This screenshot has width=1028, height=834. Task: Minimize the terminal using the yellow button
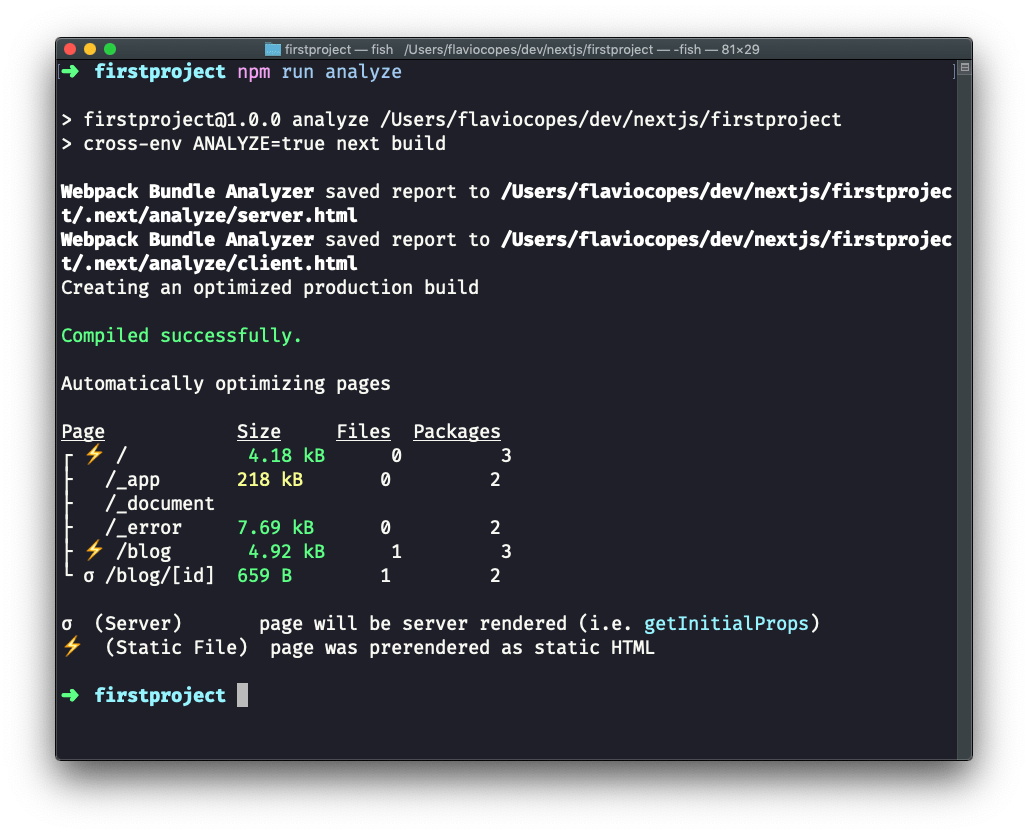click(90, 49)
